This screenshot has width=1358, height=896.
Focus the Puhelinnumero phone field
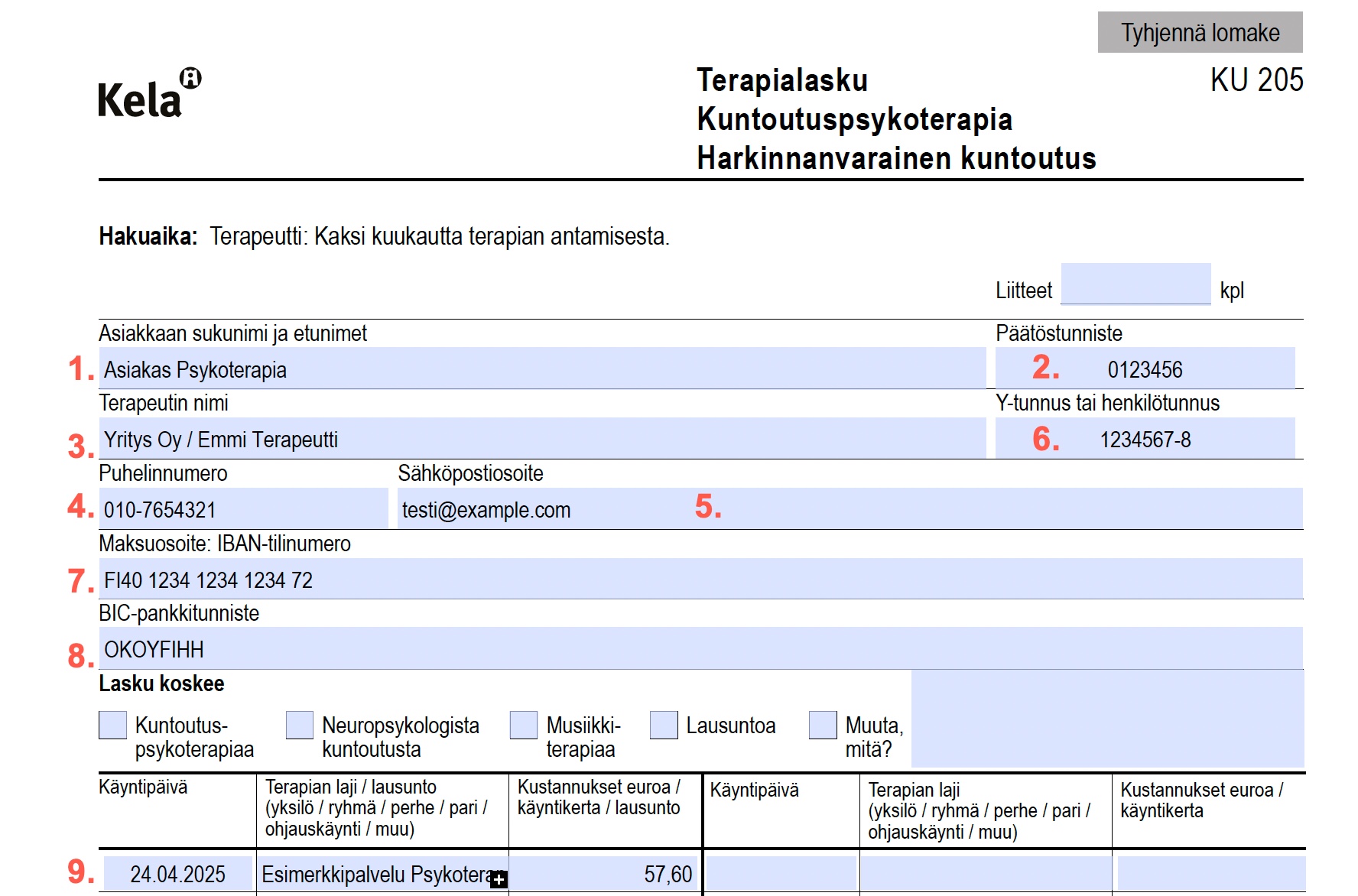(x=243, y=509)
